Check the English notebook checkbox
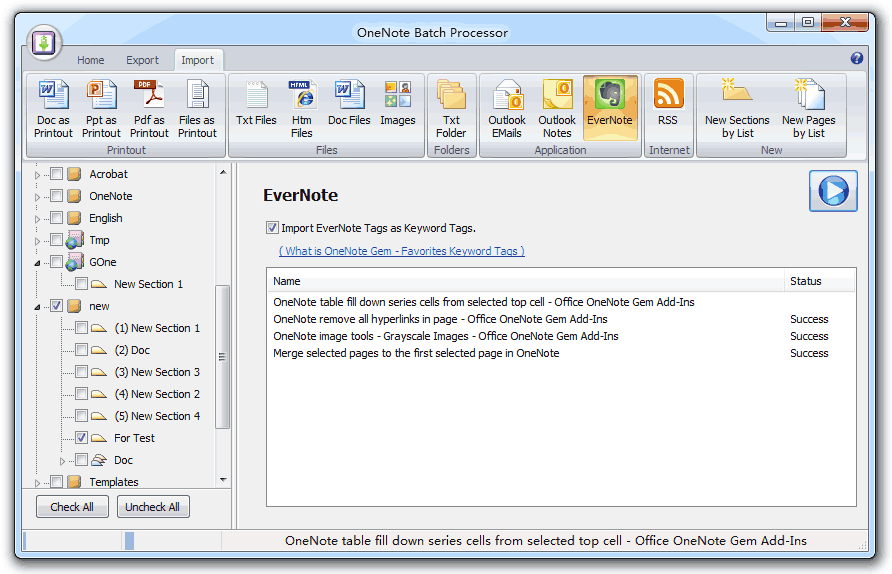Viewport: 892px width, 574px height. [x=56, y=218]
